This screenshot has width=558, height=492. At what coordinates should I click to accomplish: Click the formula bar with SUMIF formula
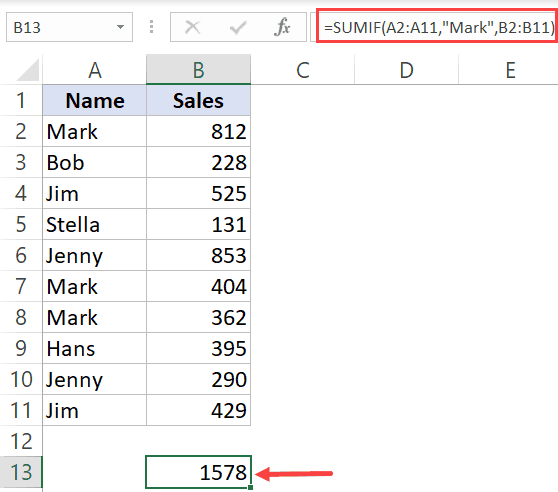click(437, 27)
